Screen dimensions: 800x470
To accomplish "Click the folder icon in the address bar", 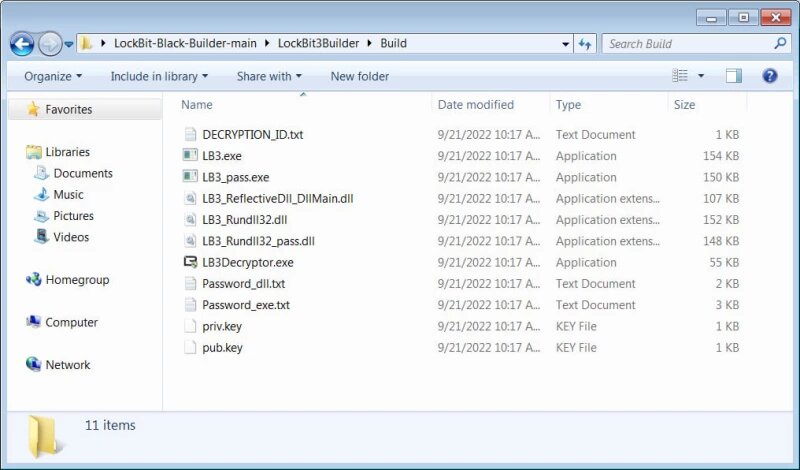I will 86,43.
